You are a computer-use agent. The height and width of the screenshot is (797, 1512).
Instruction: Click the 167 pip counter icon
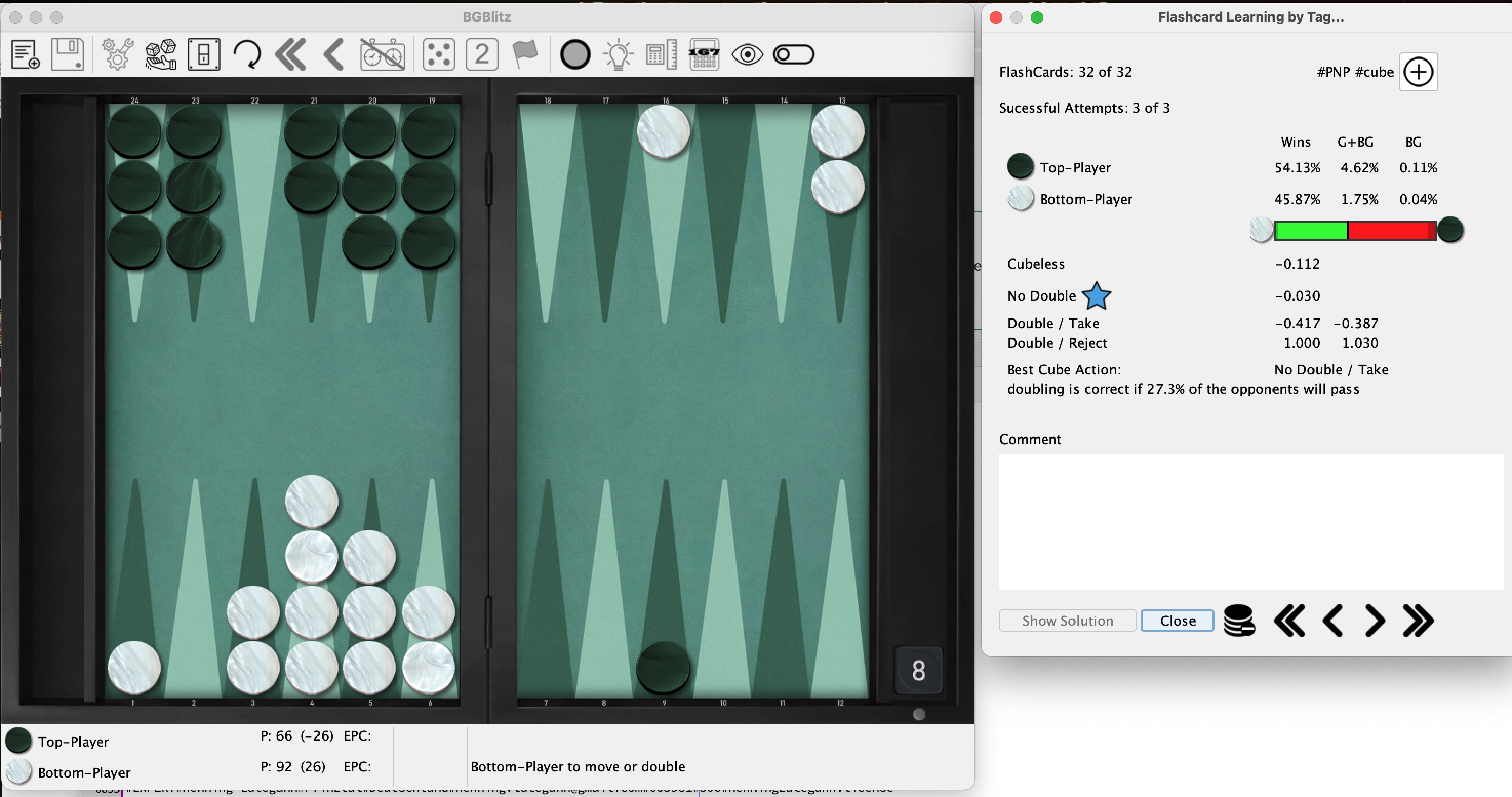pos(704,54)
